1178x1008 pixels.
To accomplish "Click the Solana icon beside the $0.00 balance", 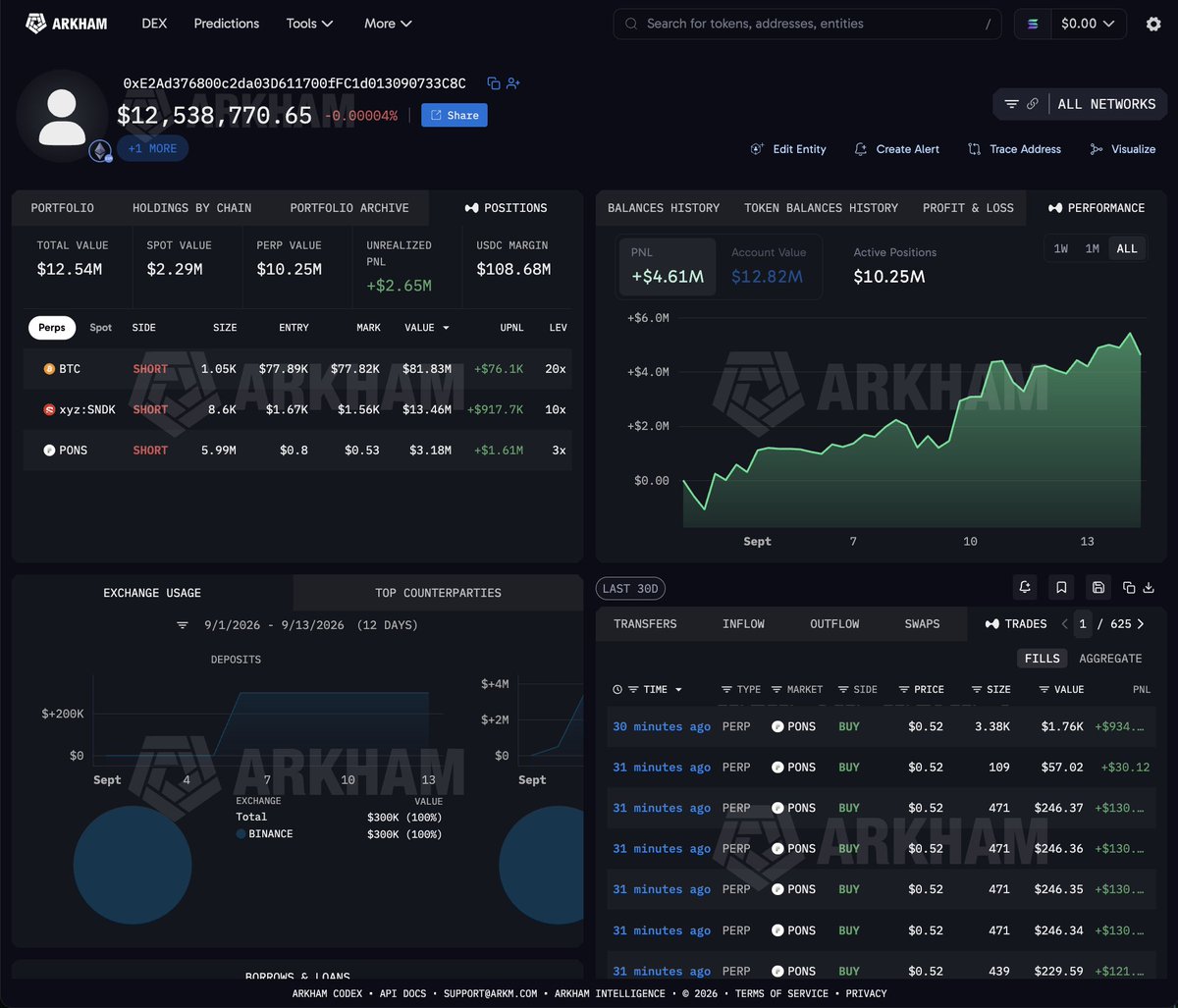I will click(x=1033, y=24).
